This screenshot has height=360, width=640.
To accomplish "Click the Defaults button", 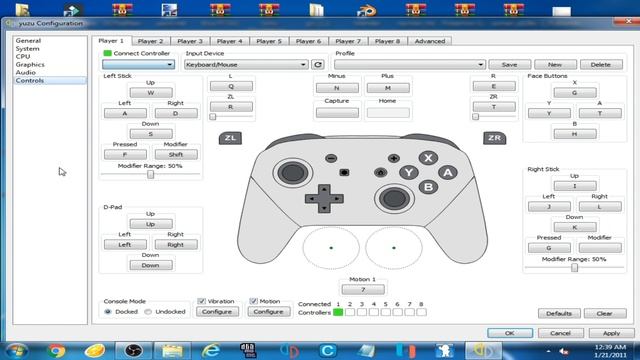I will [559, 313].
